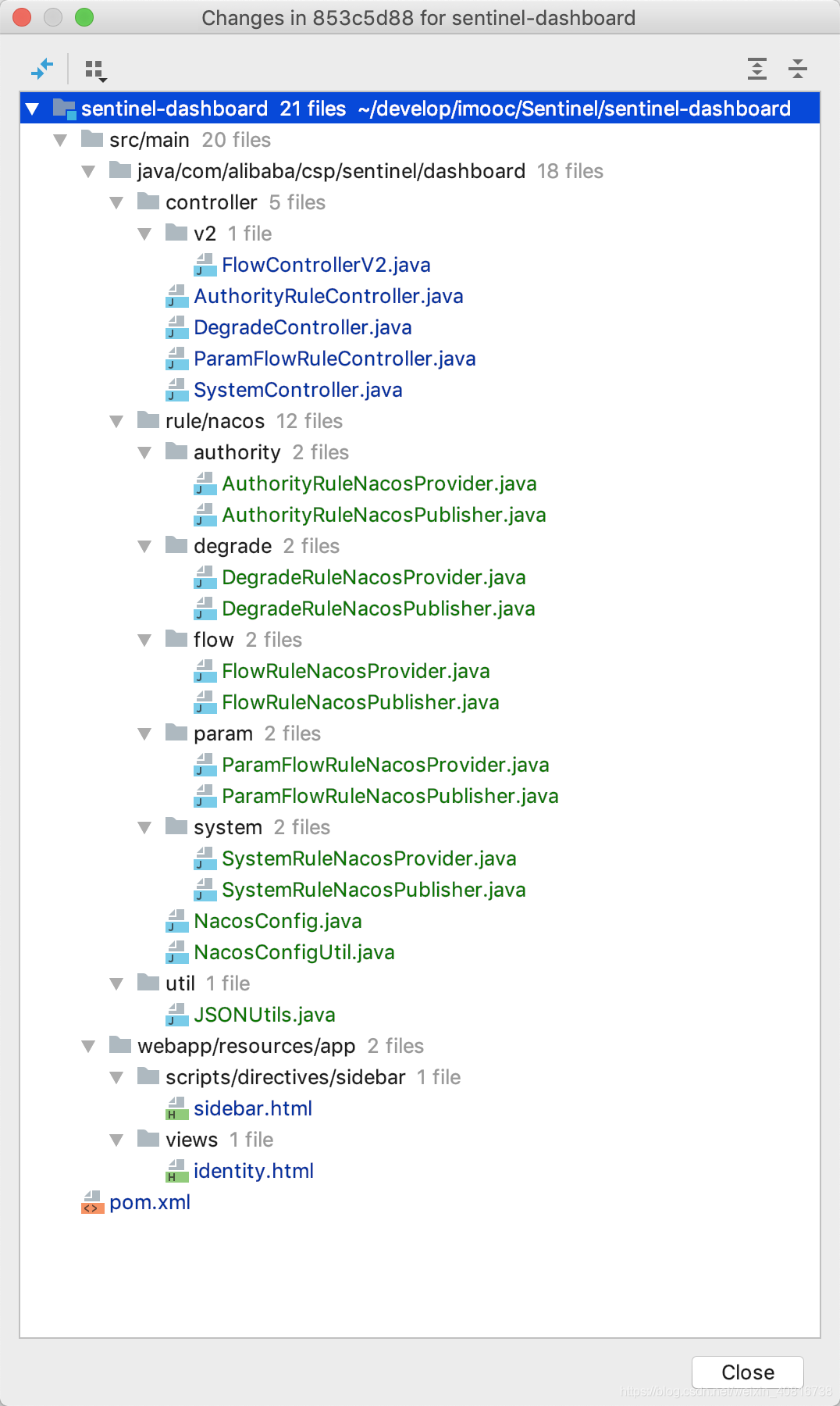Screen dimensions: 840x1406
Task: Collapse the util folder arrow
Action: click(117, 983)
